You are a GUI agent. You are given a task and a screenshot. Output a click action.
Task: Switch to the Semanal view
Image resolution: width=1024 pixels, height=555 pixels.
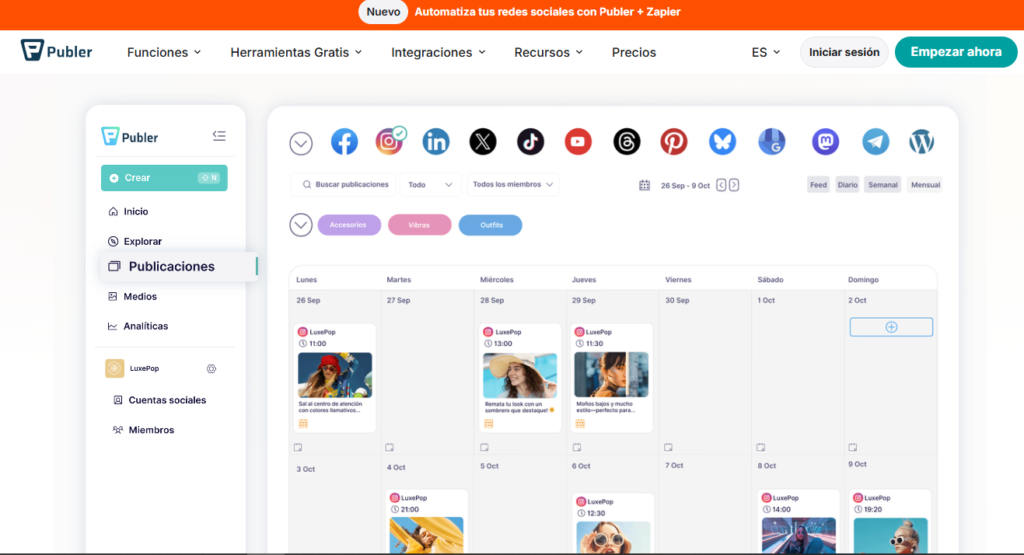coord(883,185)
